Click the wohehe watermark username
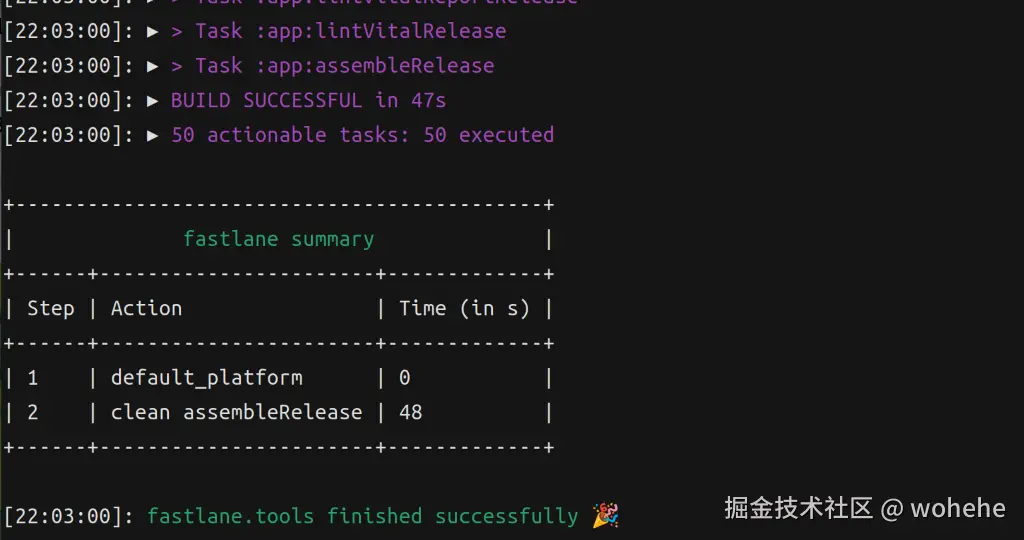1024x540 pixels. (958, 508)
